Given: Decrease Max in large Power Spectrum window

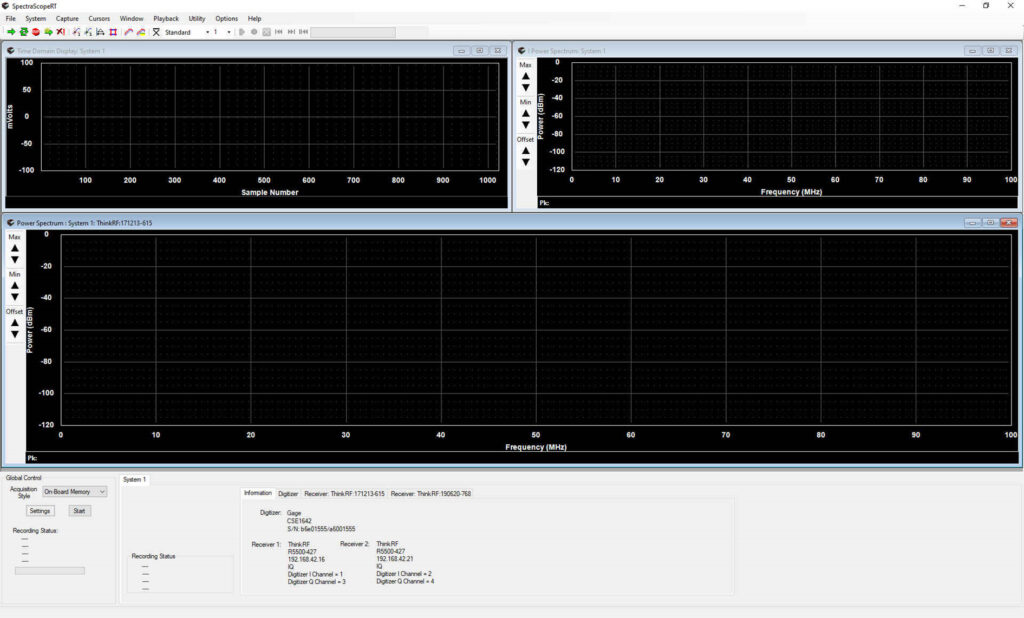Looking at the screenshot, I should pos(14,260).
